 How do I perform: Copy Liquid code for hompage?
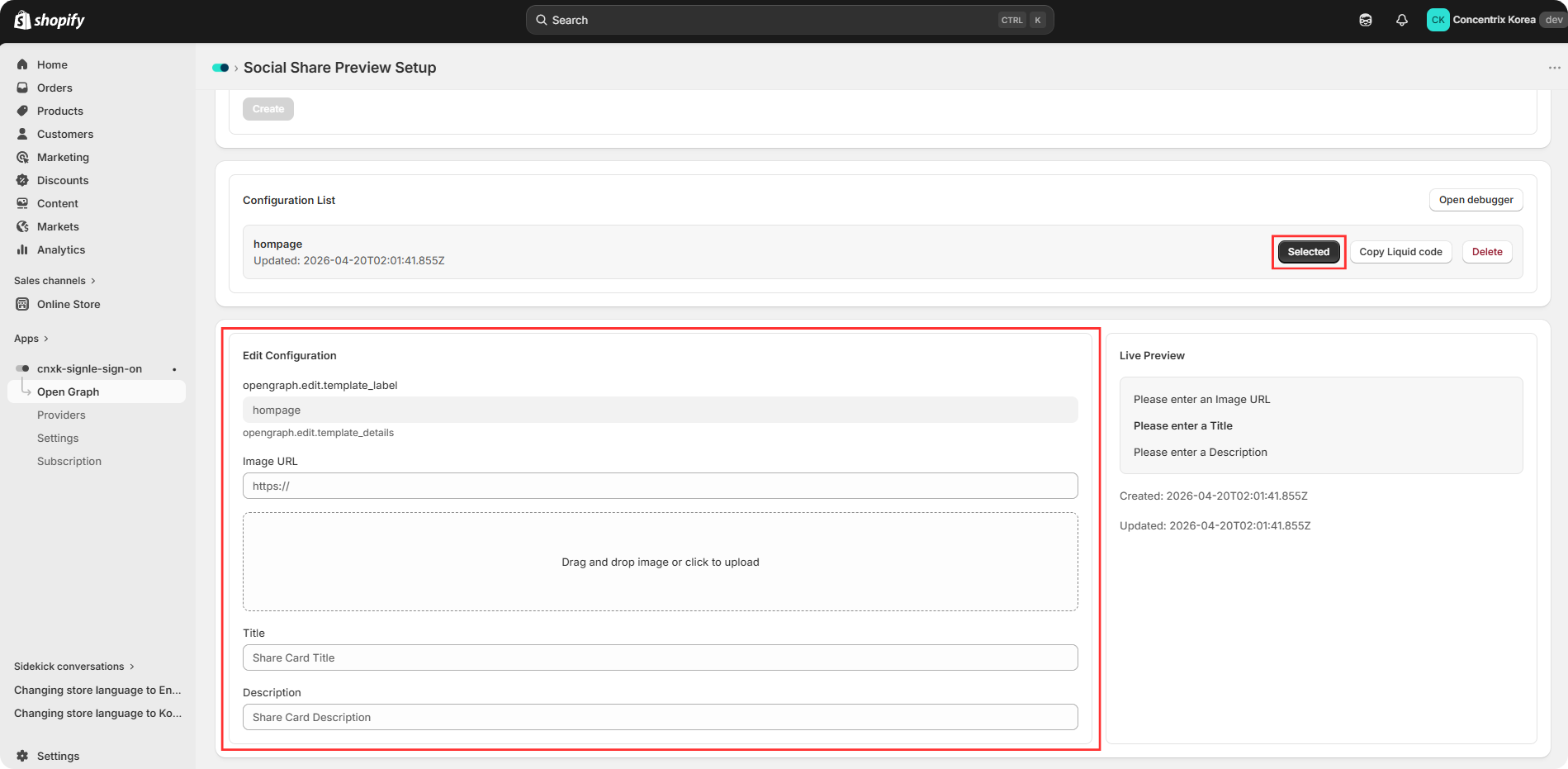click(1400, 252)
